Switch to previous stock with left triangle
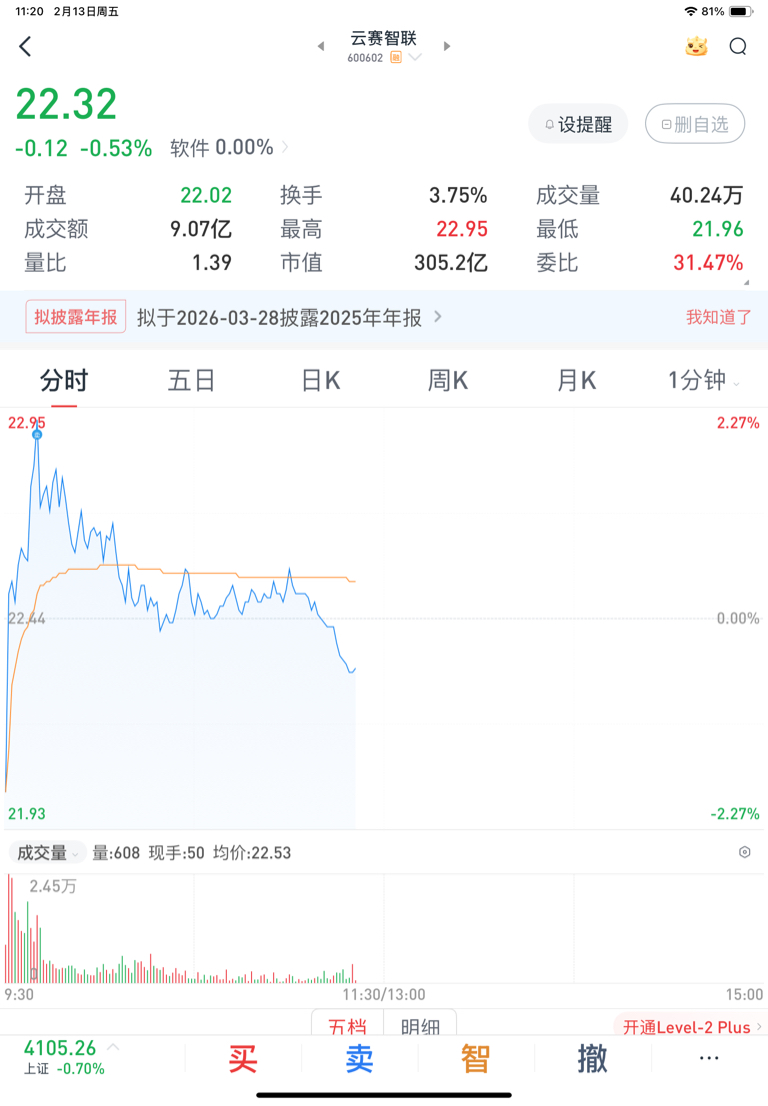This screenshot has width=768, height=1106. click(321, 46)
